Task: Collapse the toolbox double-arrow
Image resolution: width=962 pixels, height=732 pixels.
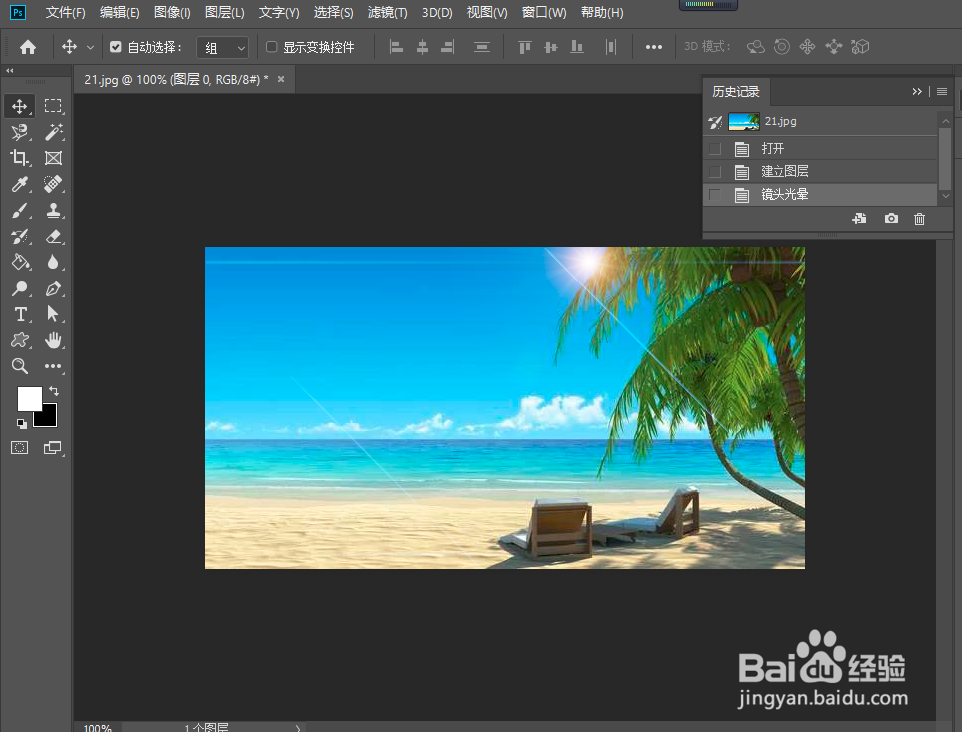Action: (10, 71)
